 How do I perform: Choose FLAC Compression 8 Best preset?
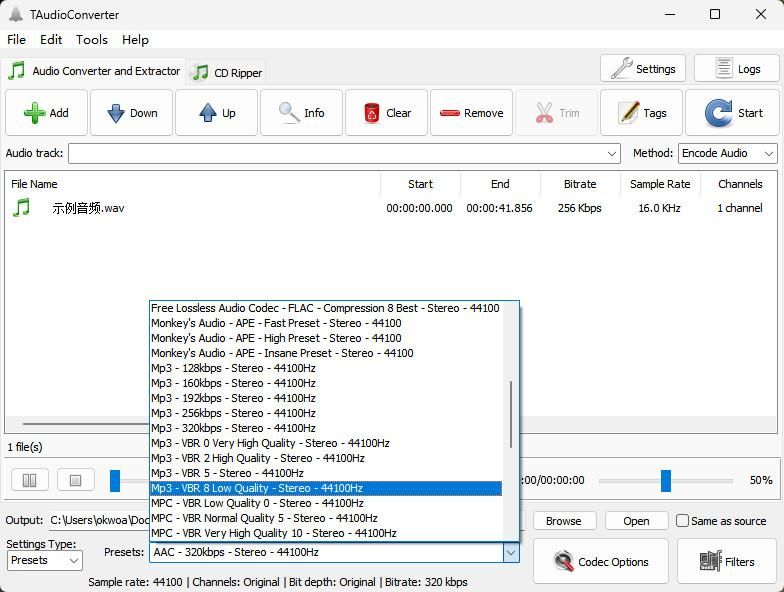pos(326,308)
